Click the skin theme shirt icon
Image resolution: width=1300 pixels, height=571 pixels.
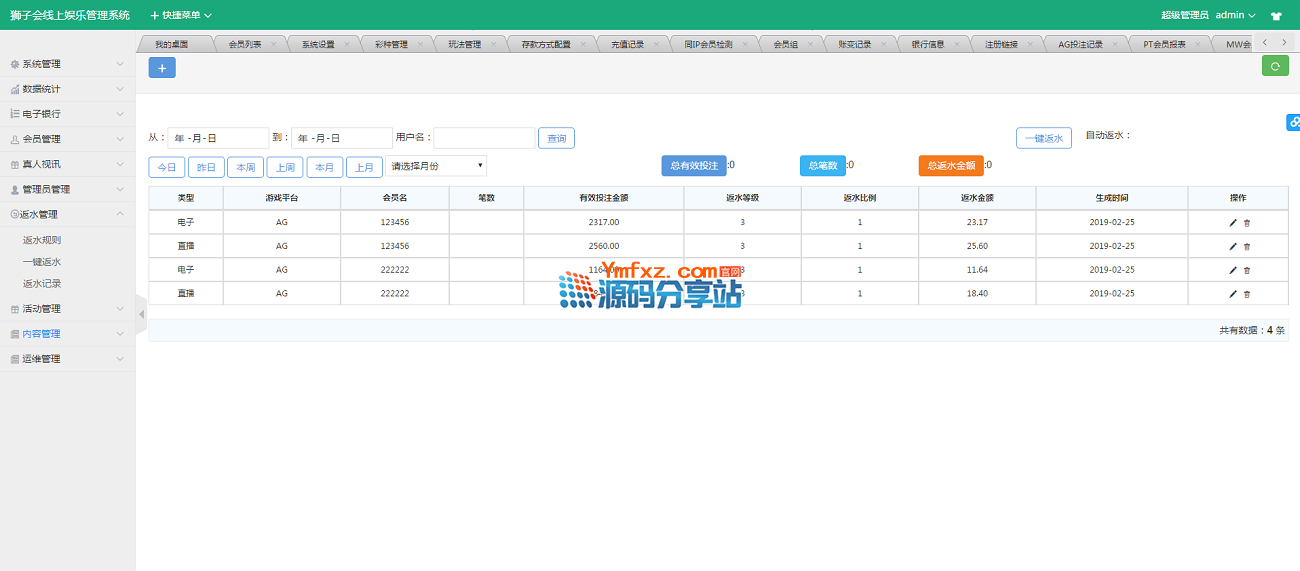1276,16
